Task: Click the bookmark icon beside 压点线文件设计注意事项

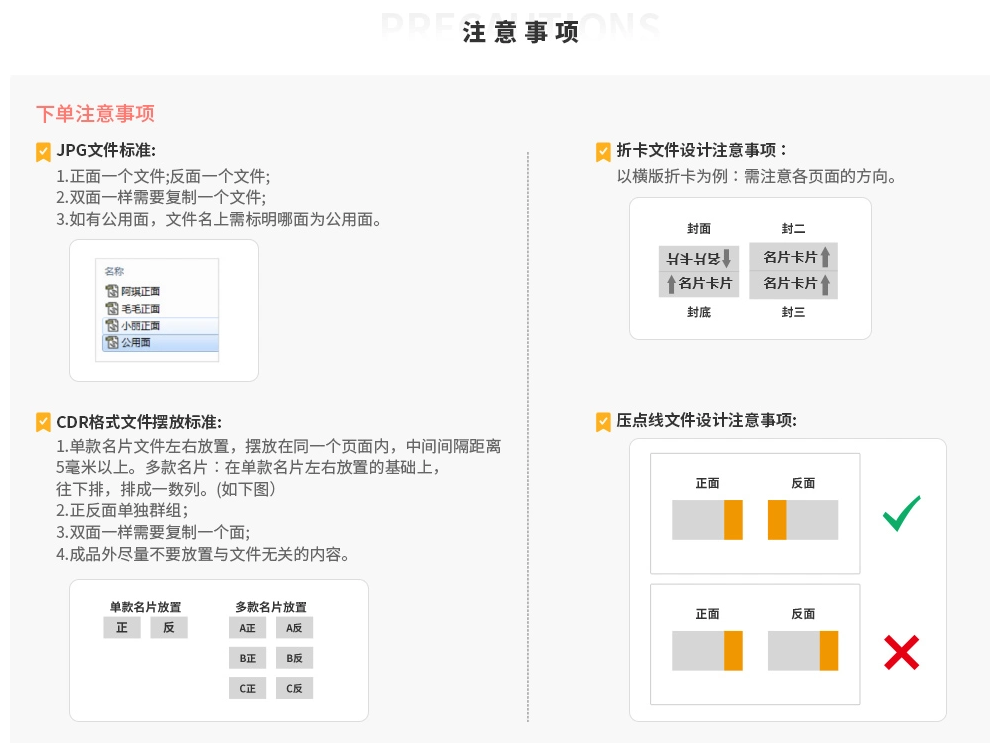Action: click(603, 422)
